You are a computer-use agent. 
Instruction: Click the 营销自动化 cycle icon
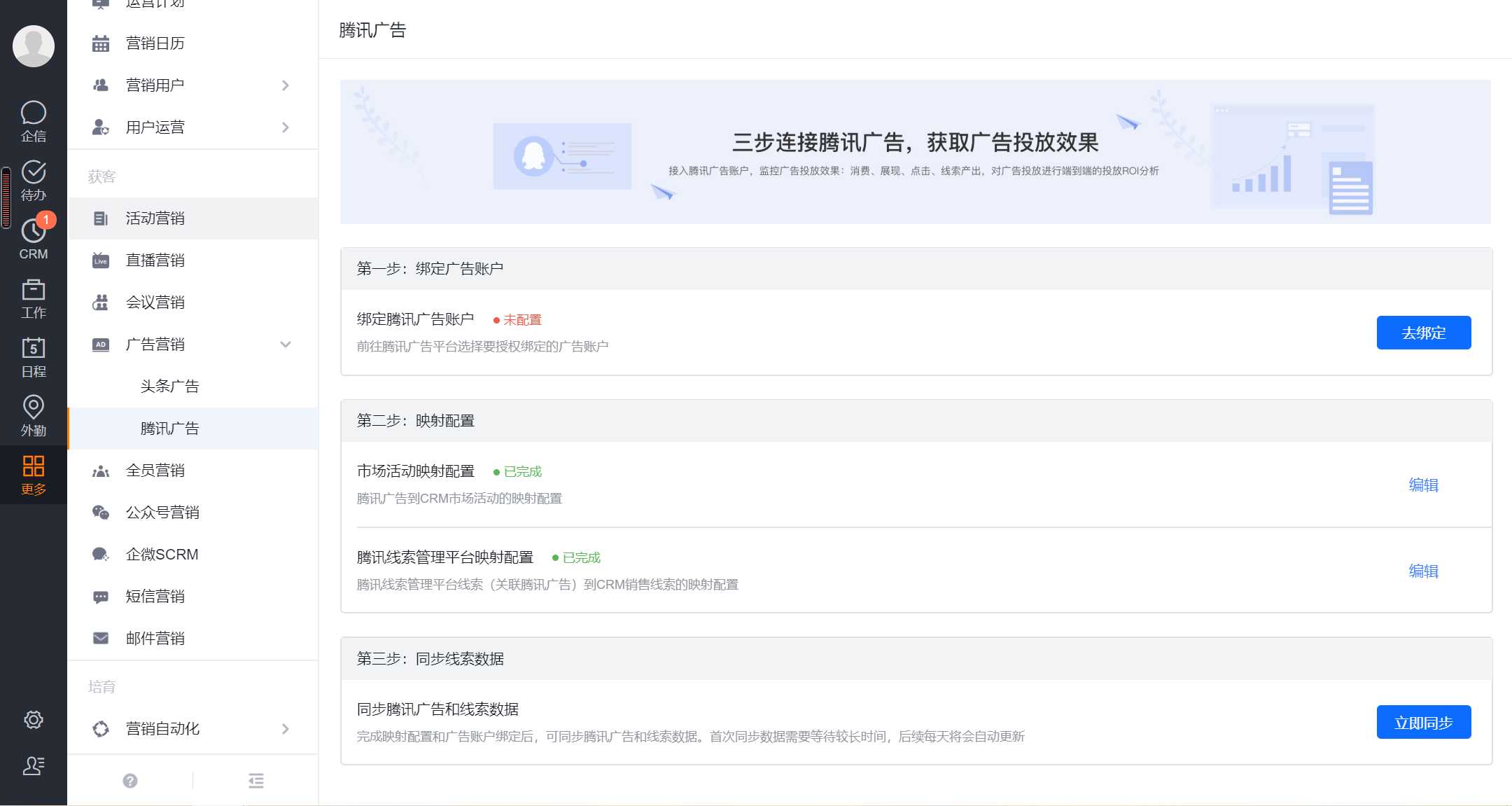[101, 729]
